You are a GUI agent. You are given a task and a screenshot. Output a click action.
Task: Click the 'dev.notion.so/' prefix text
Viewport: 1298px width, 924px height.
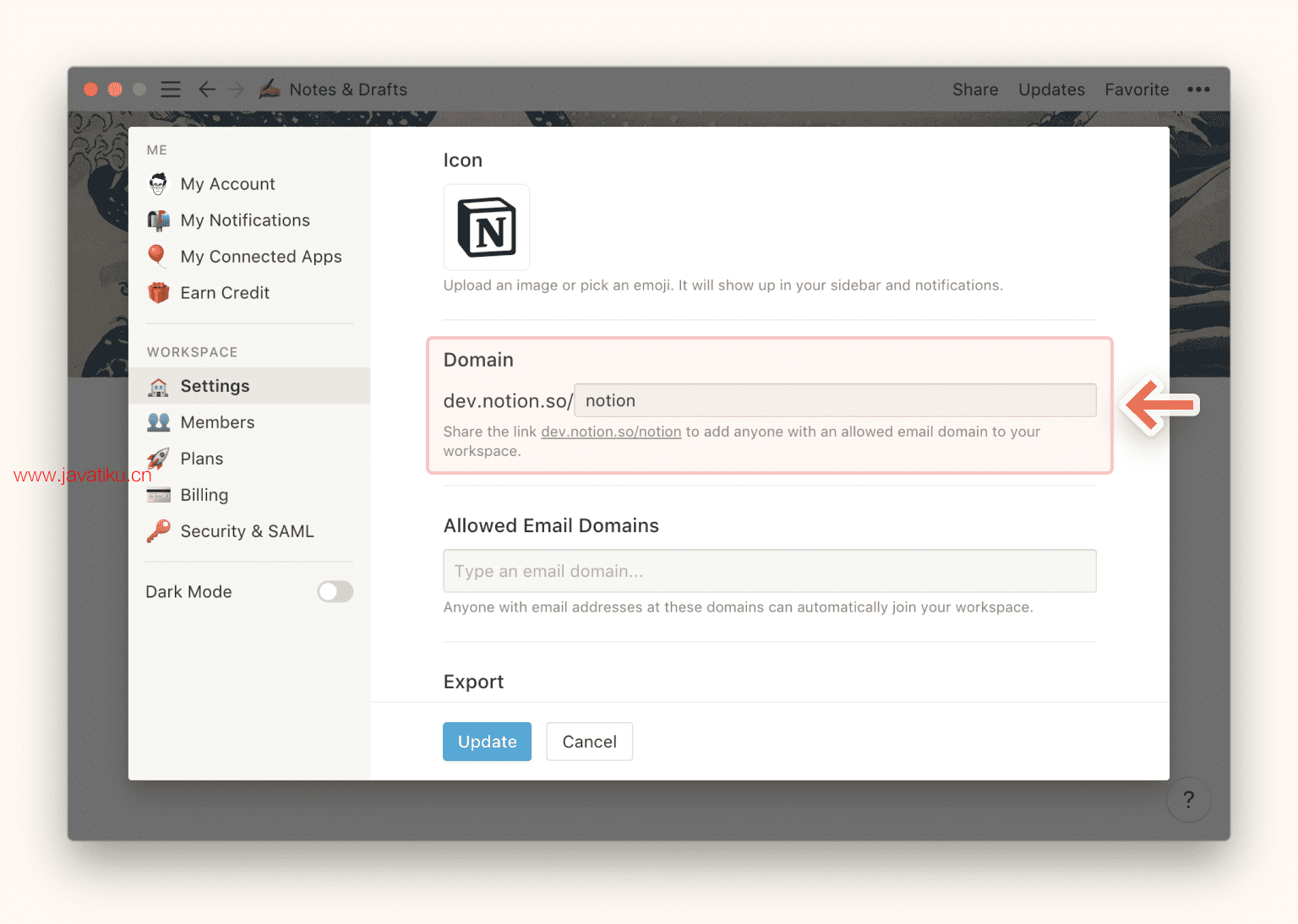coord(508,400)
